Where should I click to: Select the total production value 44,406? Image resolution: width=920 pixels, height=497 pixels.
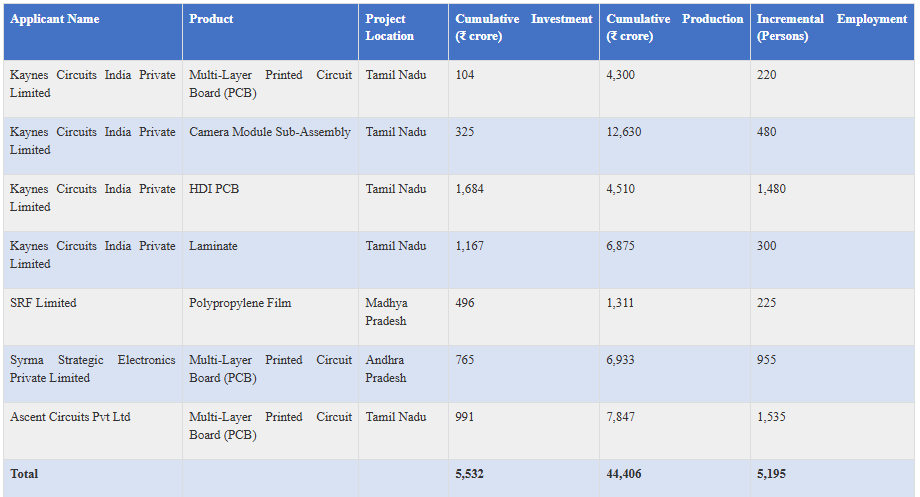tap(624, 474)
